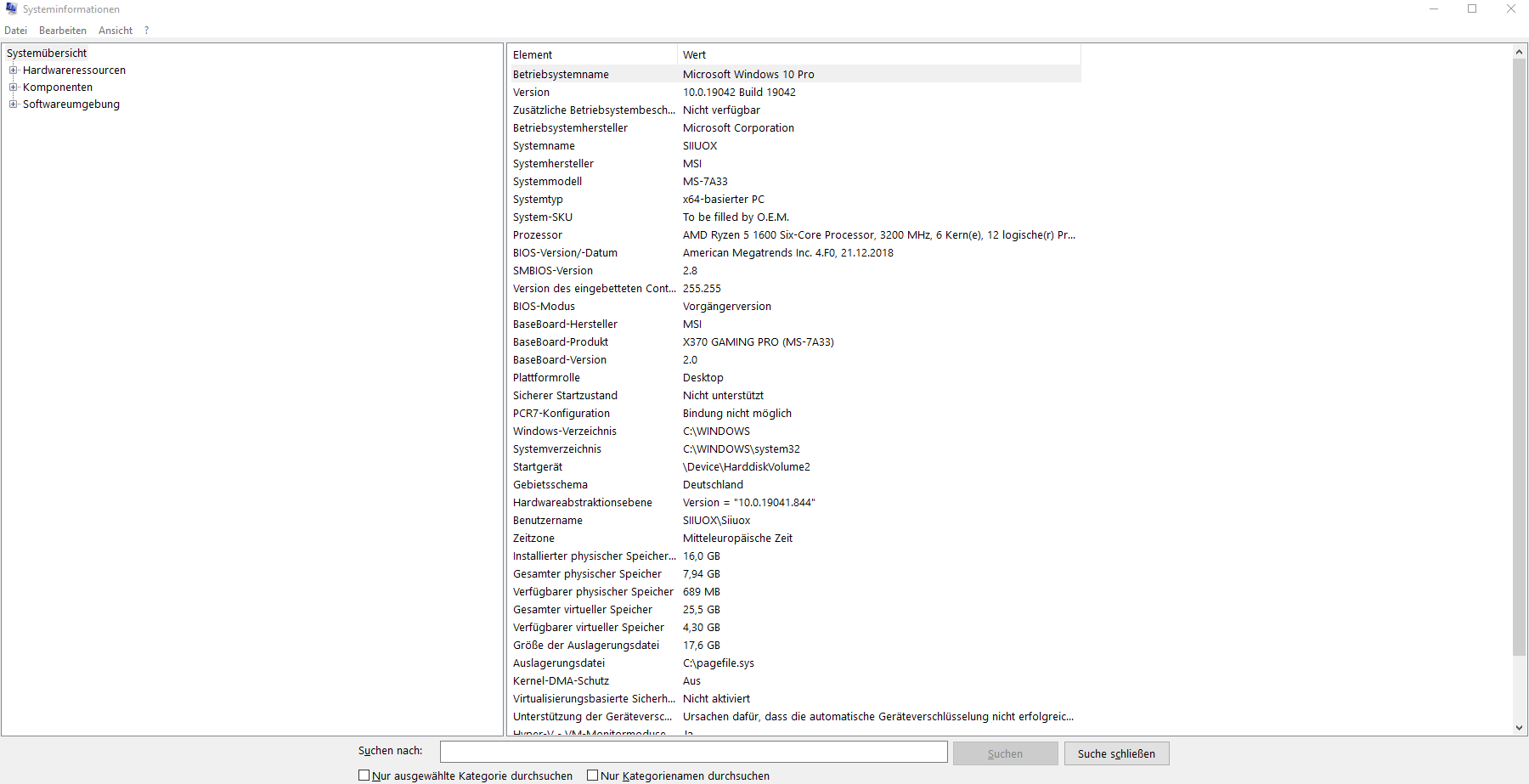Select the BIOS-Modus row
This screenshot has width=1529, height=784.
(x=794, y=307)
